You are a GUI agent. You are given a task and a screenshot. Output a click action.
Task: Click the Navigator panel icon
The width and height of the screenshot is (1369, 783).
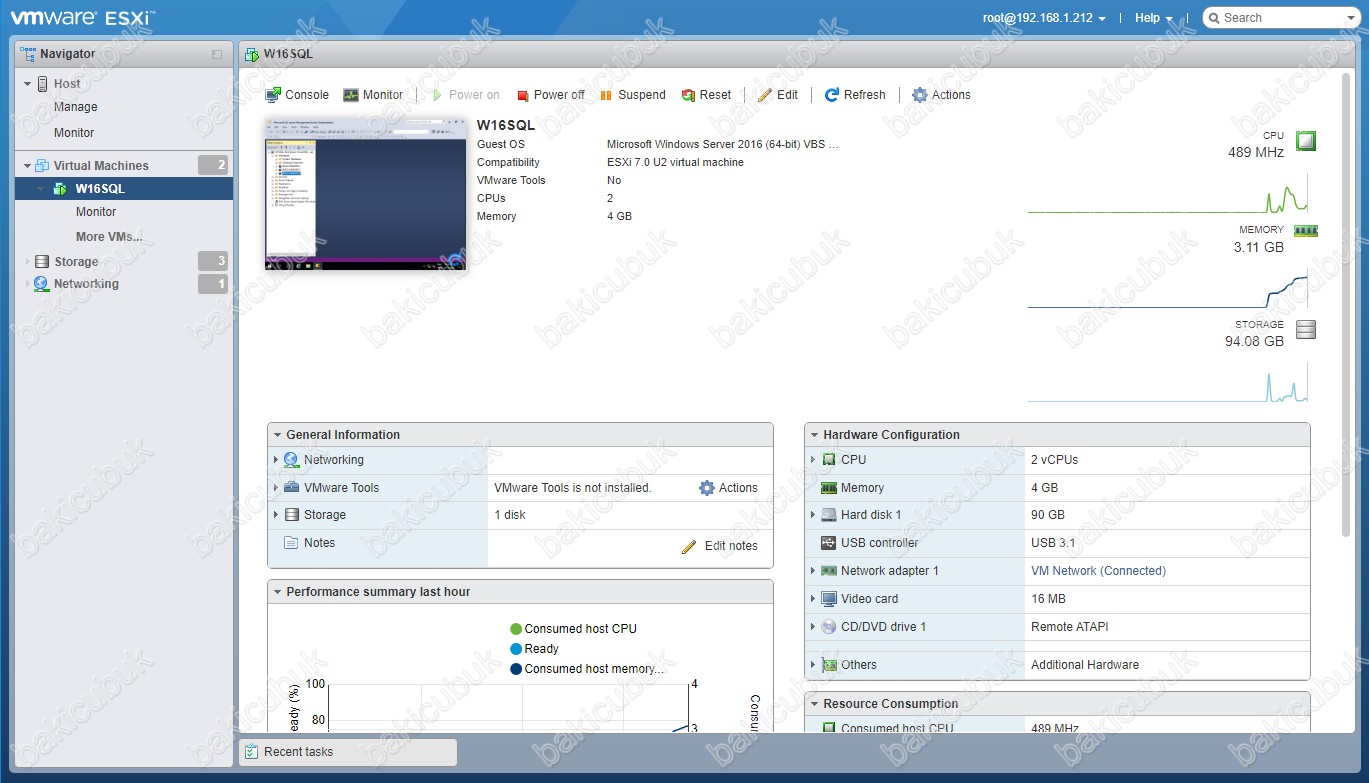coord(28,54)
